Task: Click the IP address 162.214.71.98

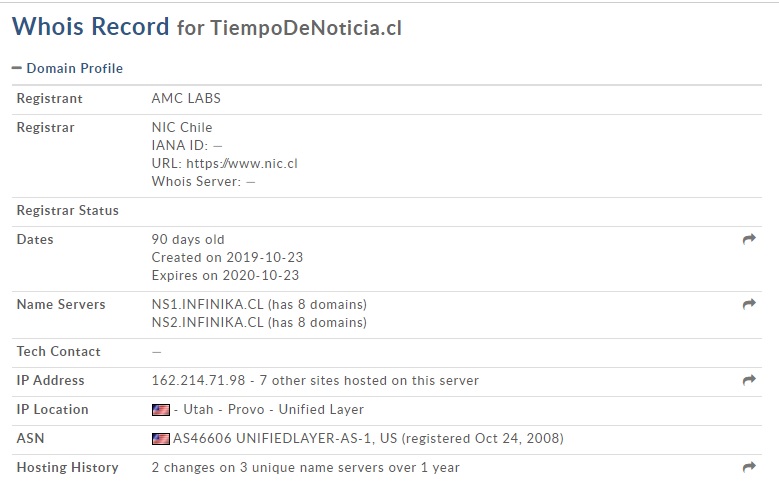Action: 196,380
